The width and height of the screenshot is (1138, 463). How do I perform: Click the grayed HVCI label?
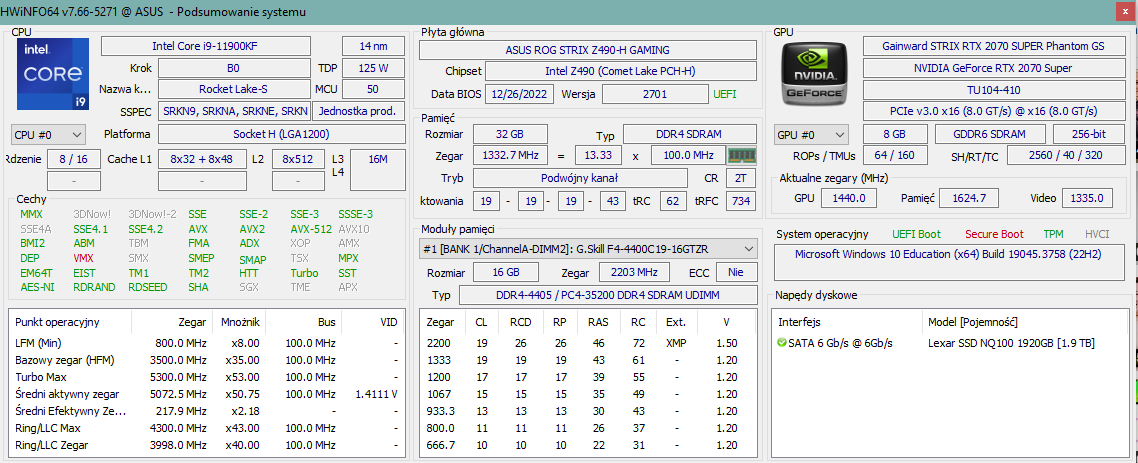pos(1097,234)
